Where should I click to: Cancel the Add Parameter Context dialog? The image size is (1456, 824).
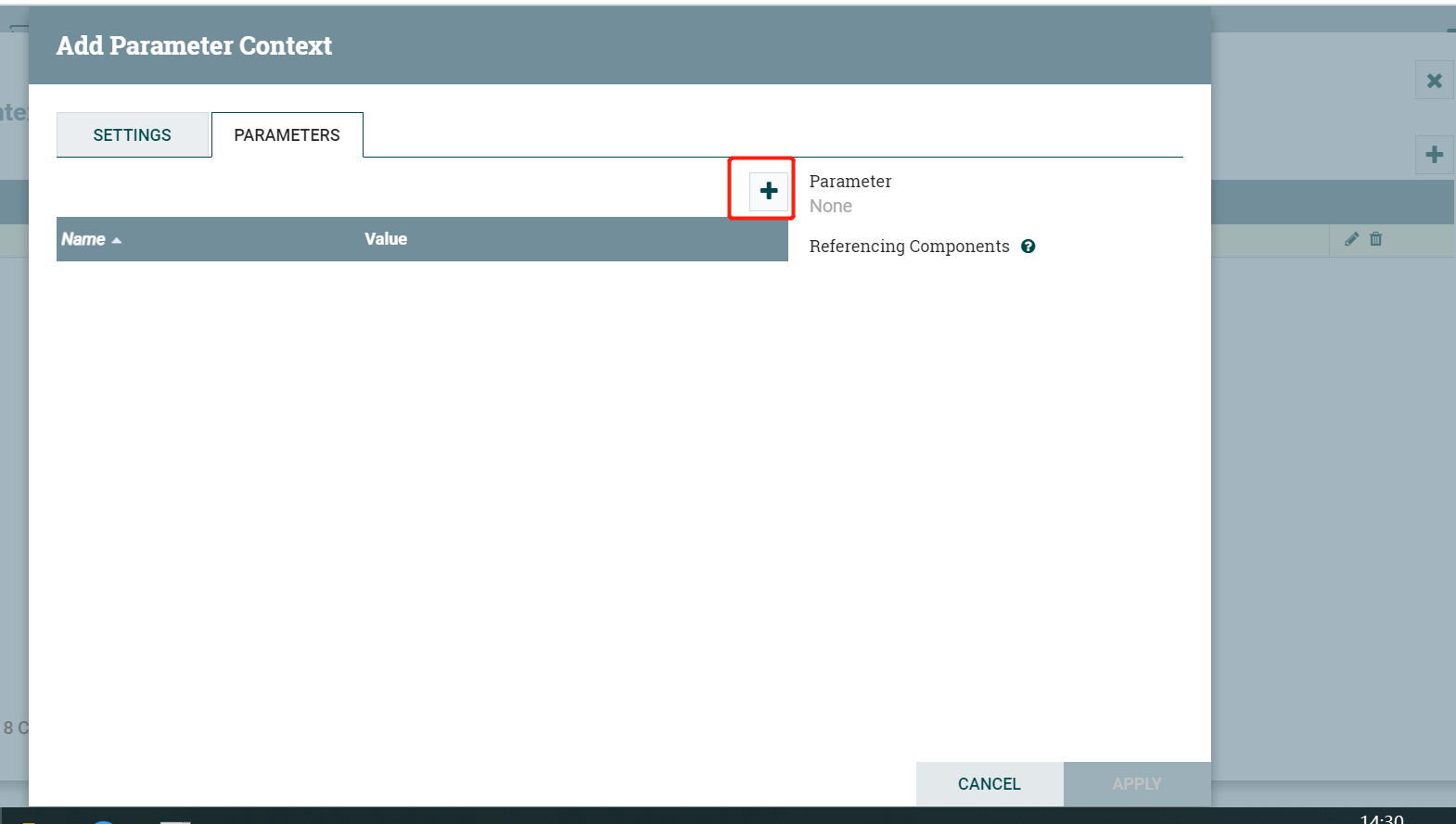(990, 784)
